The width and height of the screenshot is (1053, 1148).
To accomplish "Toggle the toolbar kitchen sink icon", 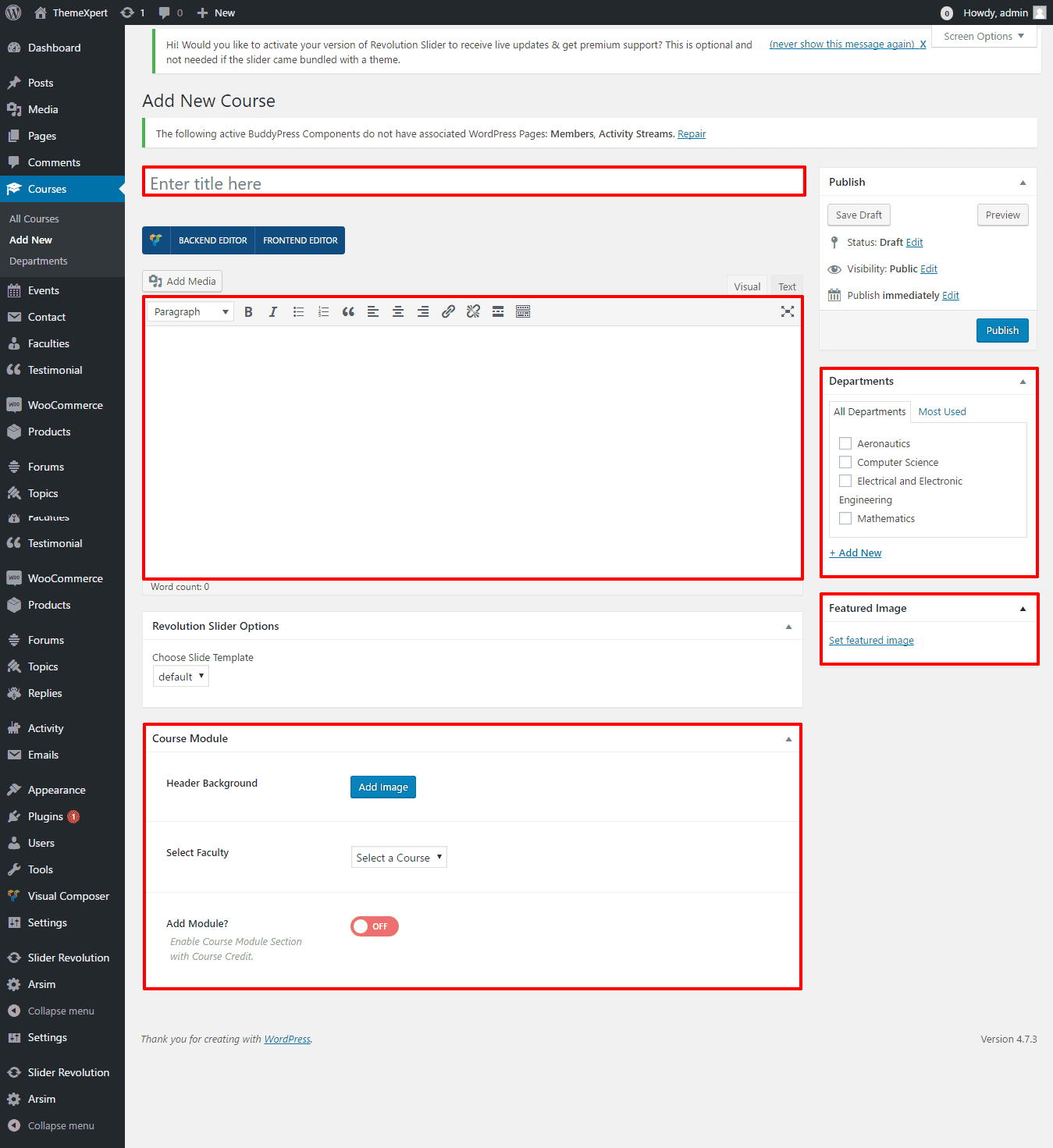I will 523,312.
